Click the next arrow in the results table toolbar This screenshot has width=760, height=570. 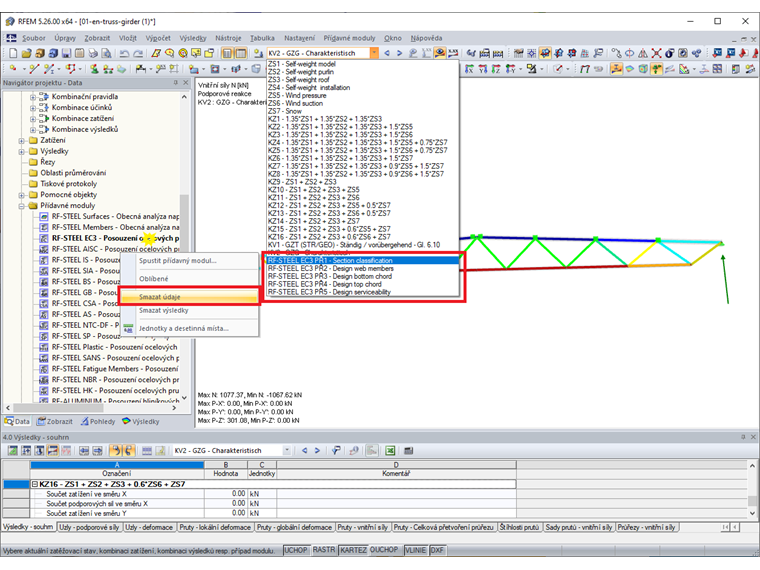pos(317,451)
